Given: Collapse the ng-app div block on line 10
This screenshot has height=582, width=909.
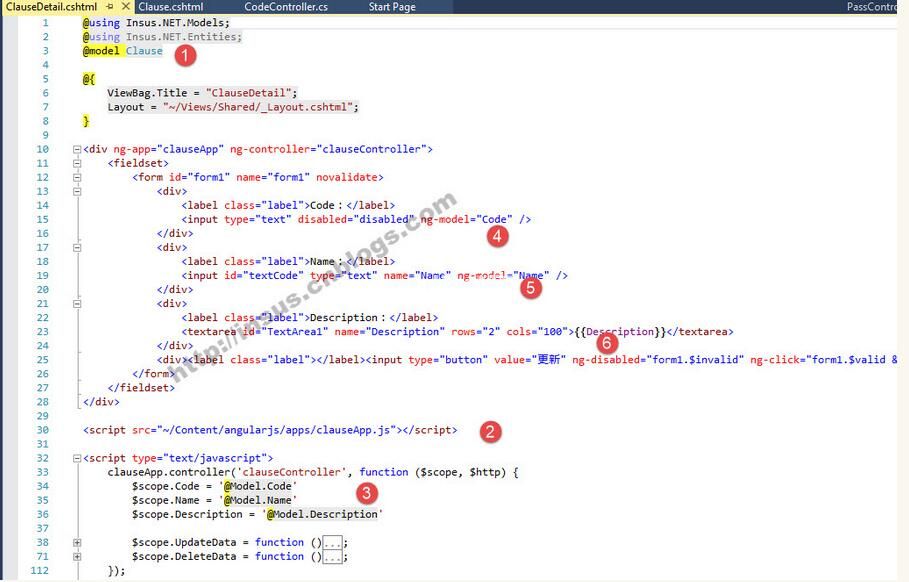Looking at the screenshot, I should 77,150.
